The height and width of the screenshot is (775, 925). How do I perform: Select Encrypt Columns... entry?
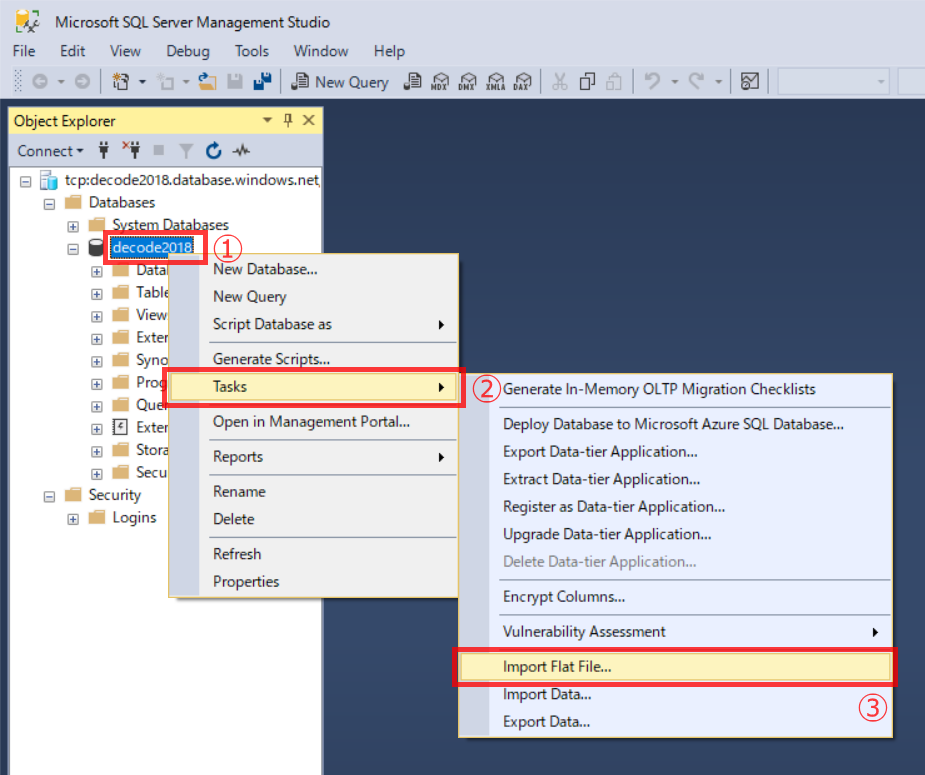click(675, 596)
